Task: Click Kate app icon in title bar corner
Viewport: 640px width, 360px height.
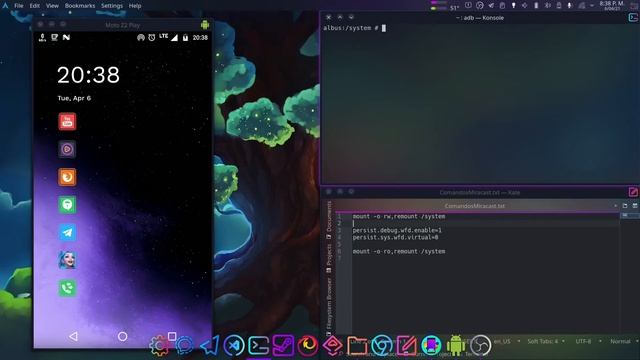Action: click(x=633, y=192)
